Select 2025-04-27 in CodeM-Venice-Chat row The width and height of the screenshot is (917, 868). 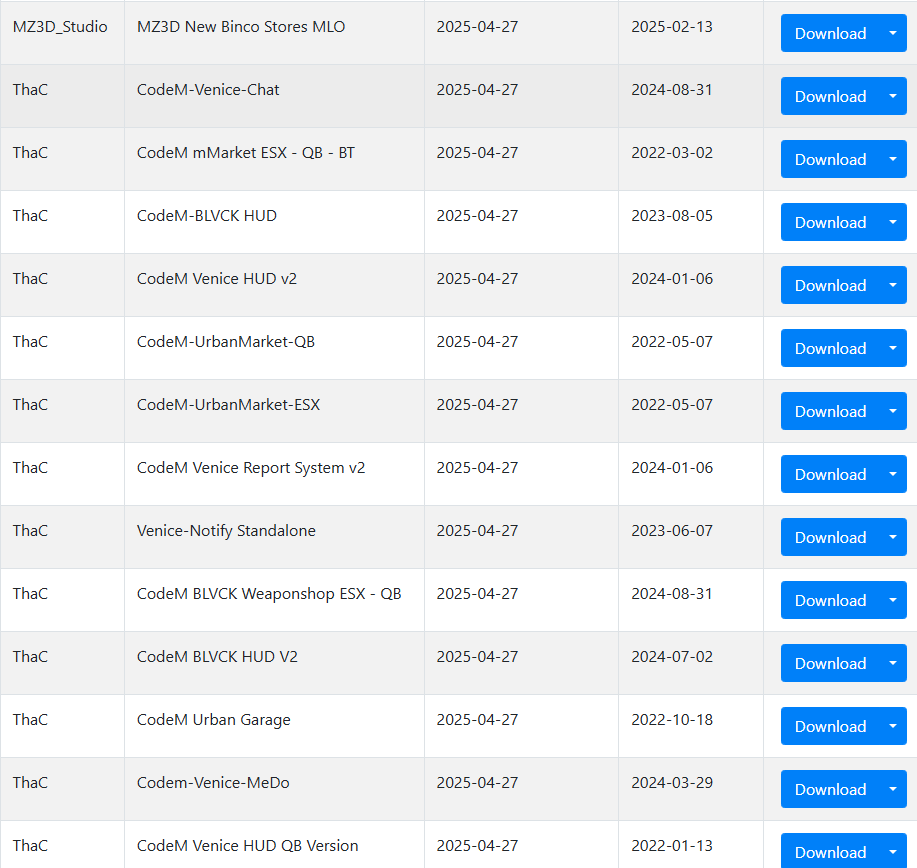pos(477,89)
